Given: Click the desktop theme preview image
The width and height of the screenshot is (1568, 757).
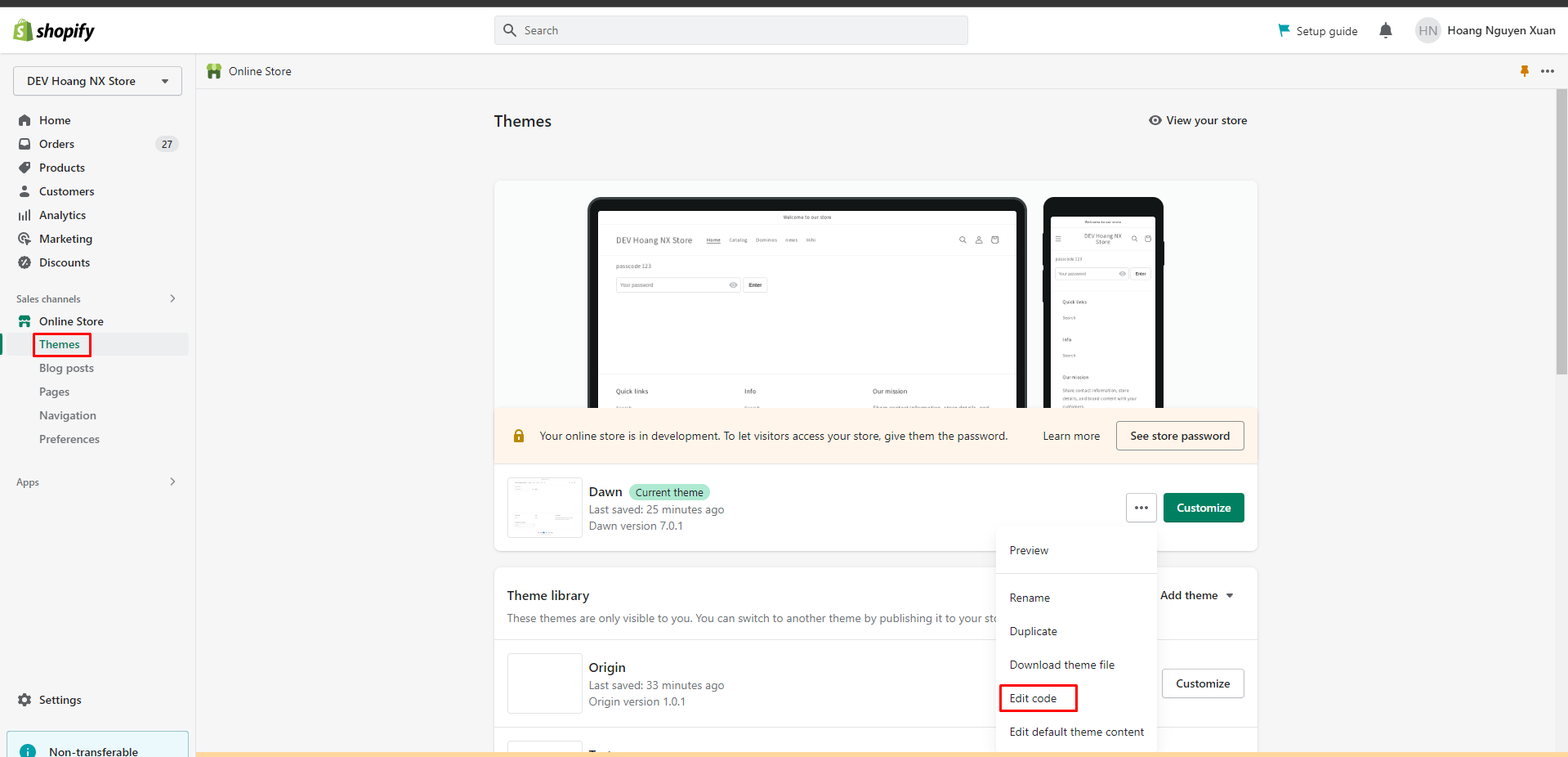Looking at the screenshot, I should [x=807, y=302].
